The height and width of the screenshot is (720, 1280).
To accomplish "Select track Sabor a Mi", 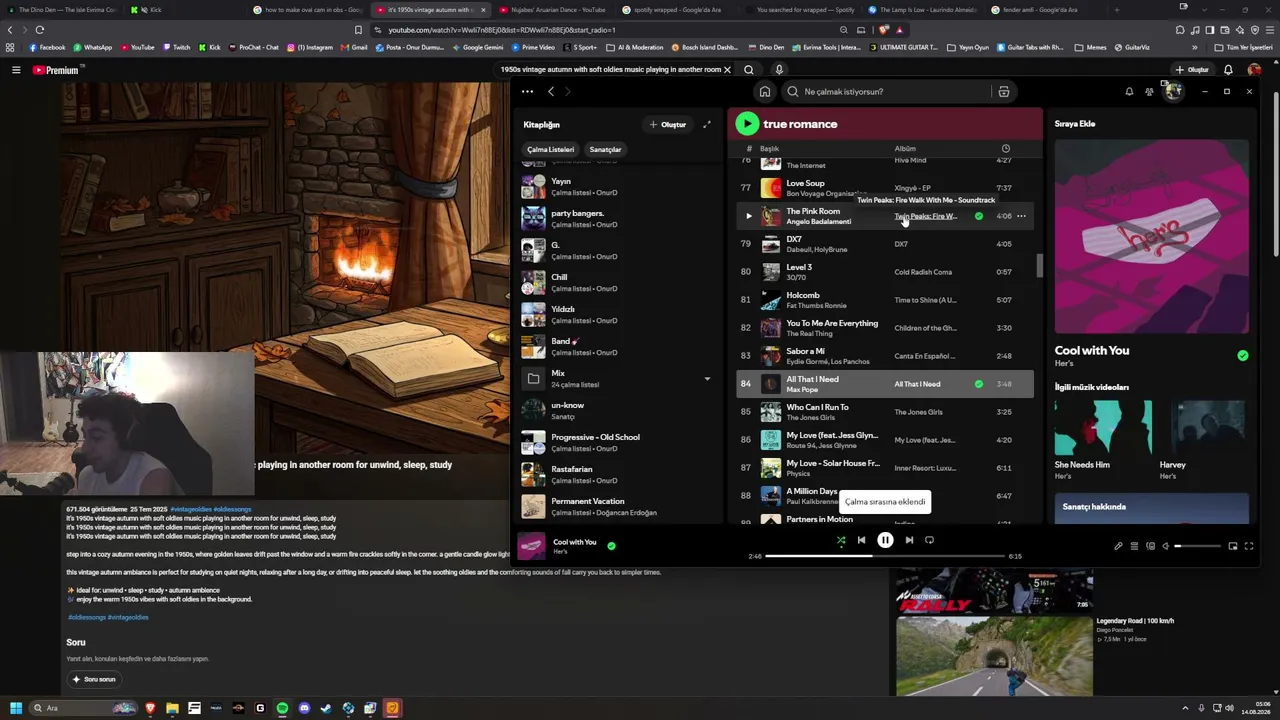I will [x=885, y=356].
